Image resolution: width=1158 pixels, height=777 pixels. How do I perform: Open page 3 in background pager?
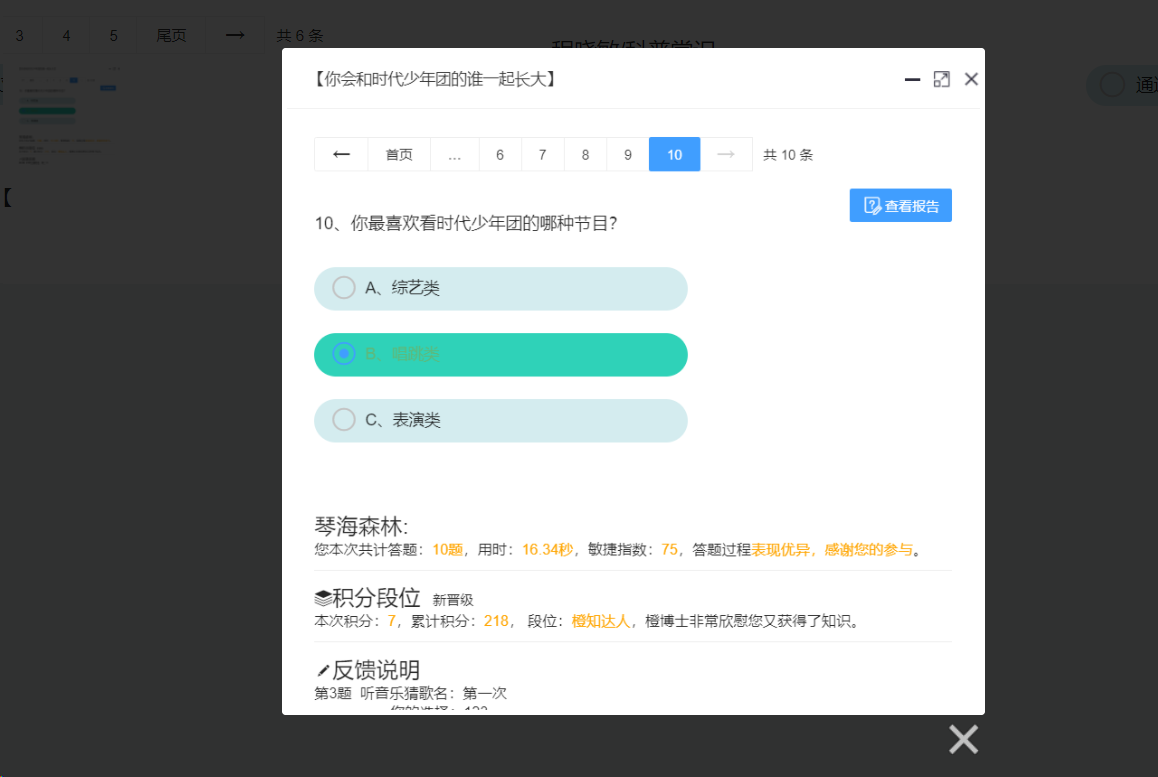tap(20, 35)
